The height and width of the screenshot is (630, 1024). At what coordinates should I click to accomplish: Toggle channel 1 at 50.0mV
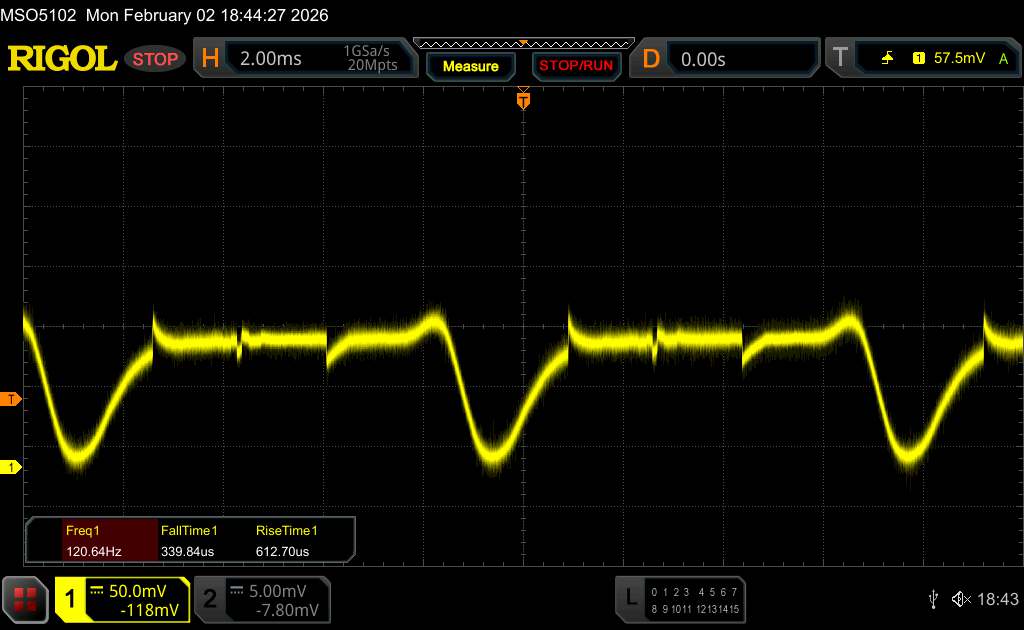pyautogui.click(x=122, y=598)
